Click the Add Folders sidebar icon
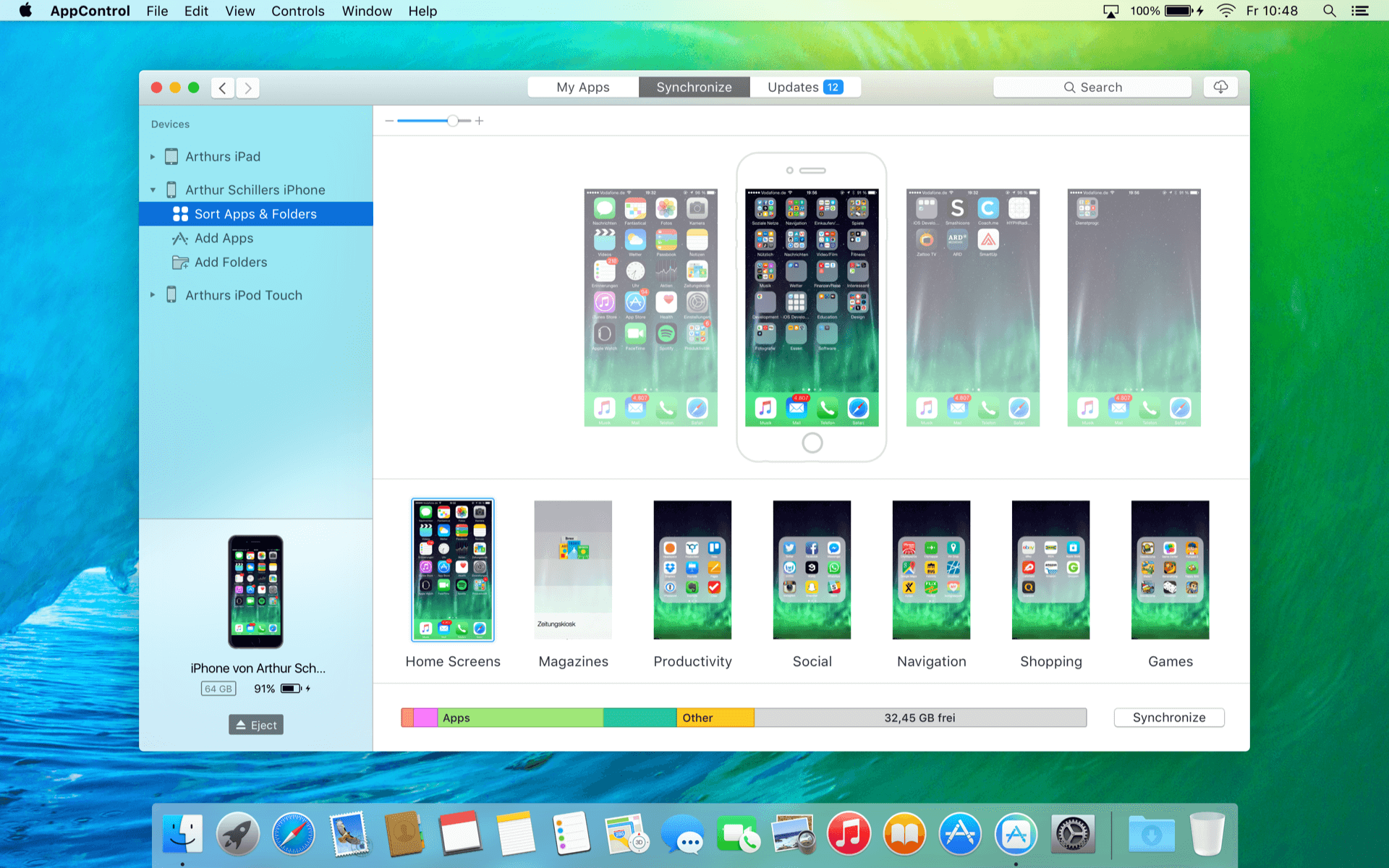The height and width of the screenshot is (868, 1389). click(180, 263)
